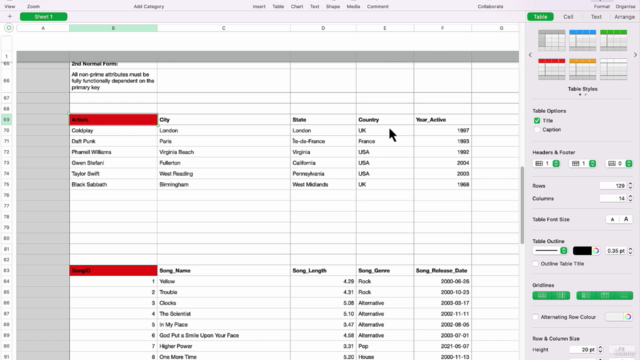Enable Alternating Row Colour checkbox
Image resolution: width=640 pixels, height=360 pixels.
pos(536,317)
